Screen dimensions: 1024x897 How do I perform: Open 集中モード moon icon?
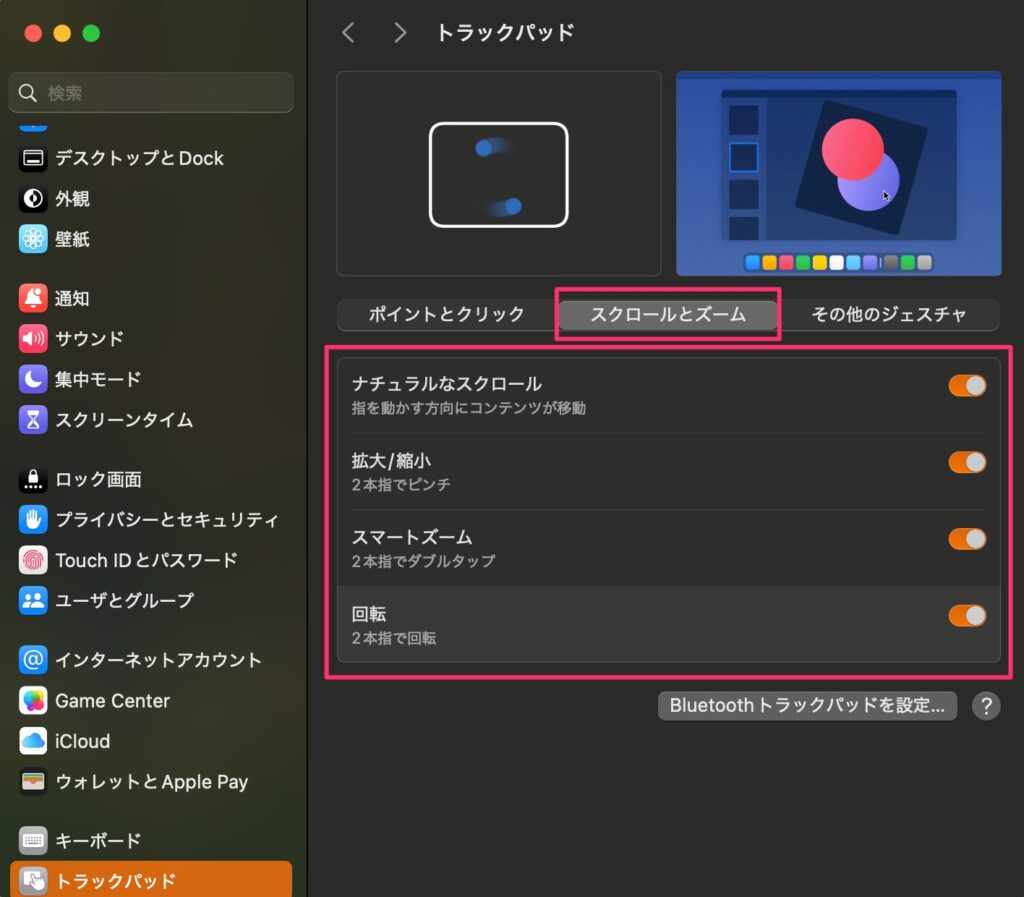click(33, 379)
